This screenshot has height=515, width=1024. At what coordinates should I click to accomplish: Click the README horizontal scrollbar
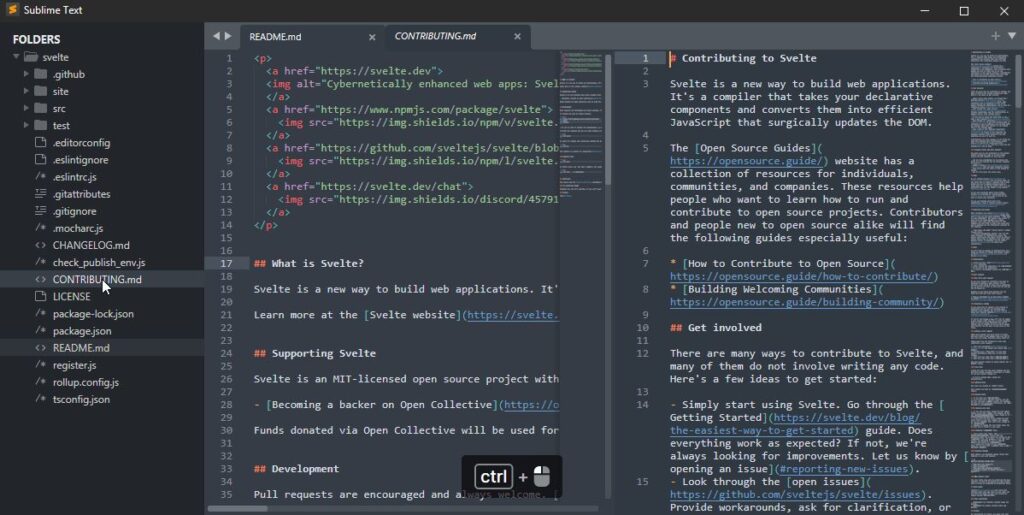(x=238, y=508)
